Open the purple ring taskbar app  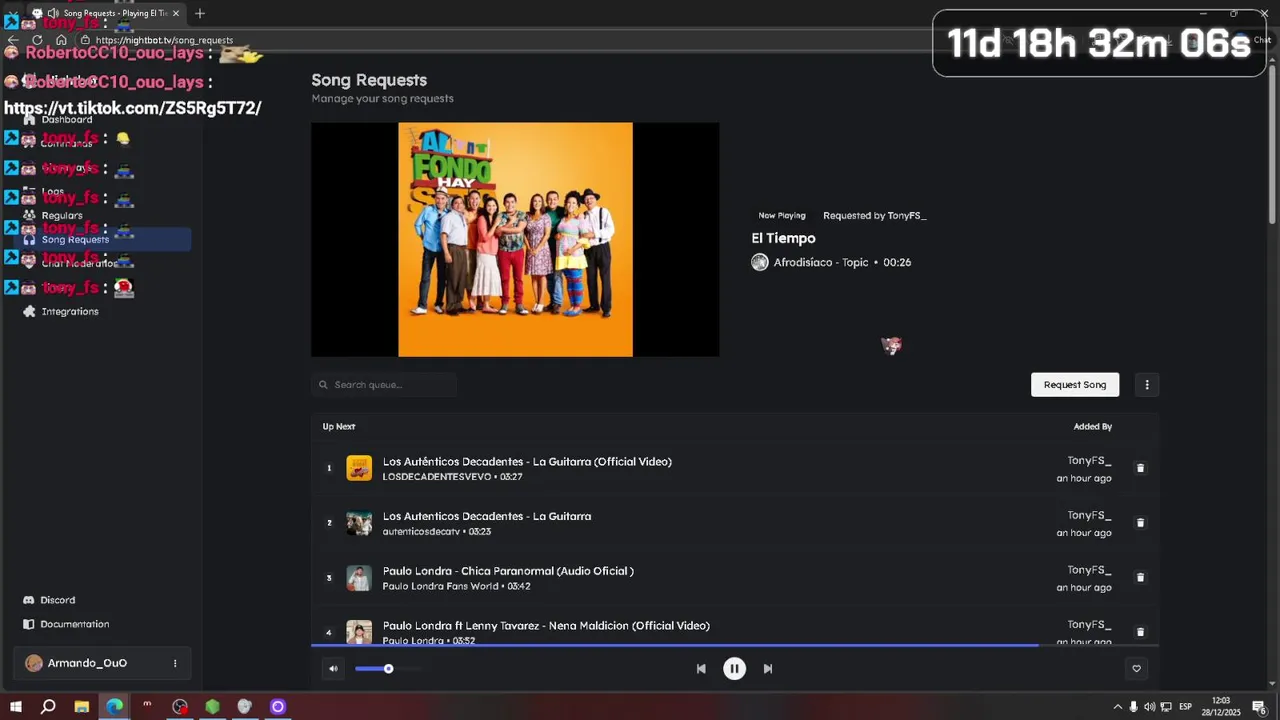point(278,707)
